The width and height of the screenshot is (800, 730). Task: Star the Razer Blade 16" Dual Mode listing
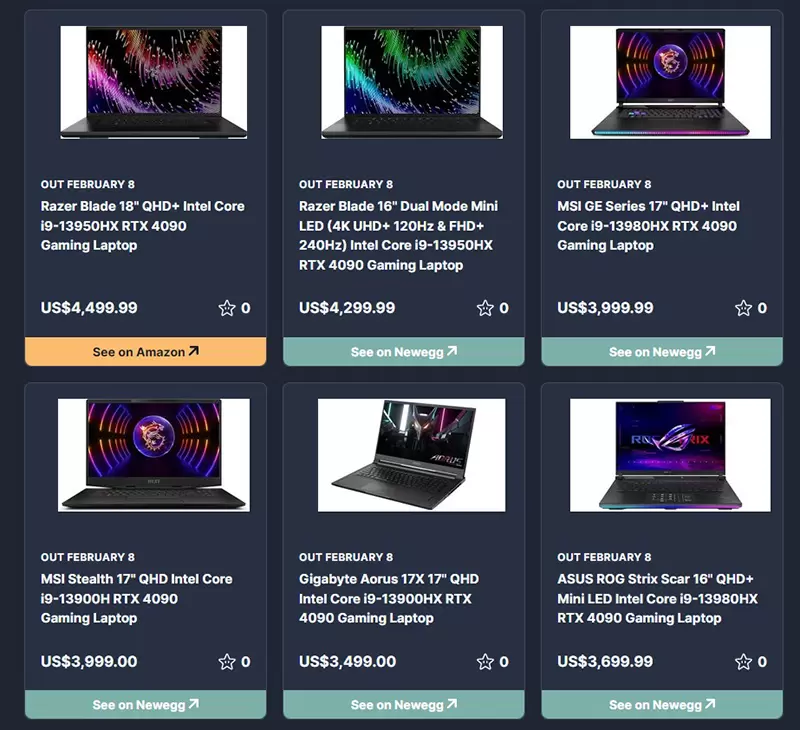click(485, 308)
